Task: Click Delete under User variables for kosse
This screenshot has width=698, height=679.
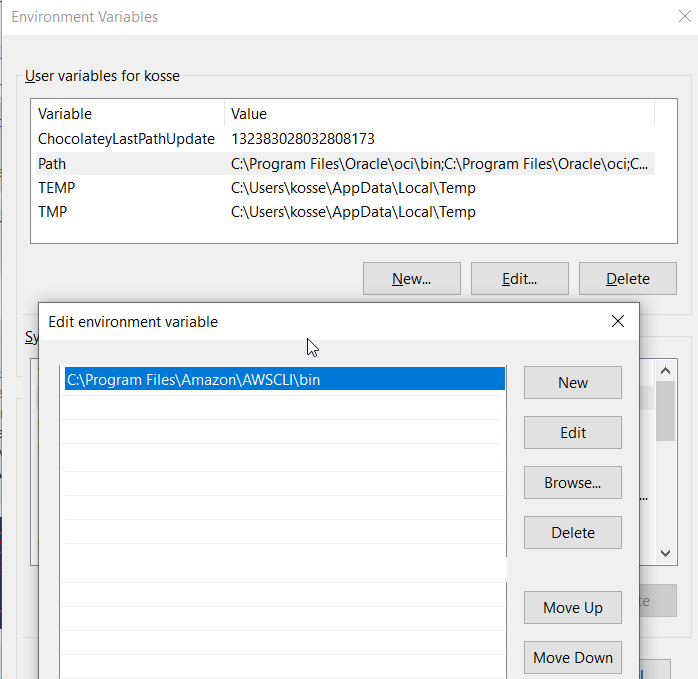Action: point(627,279)
